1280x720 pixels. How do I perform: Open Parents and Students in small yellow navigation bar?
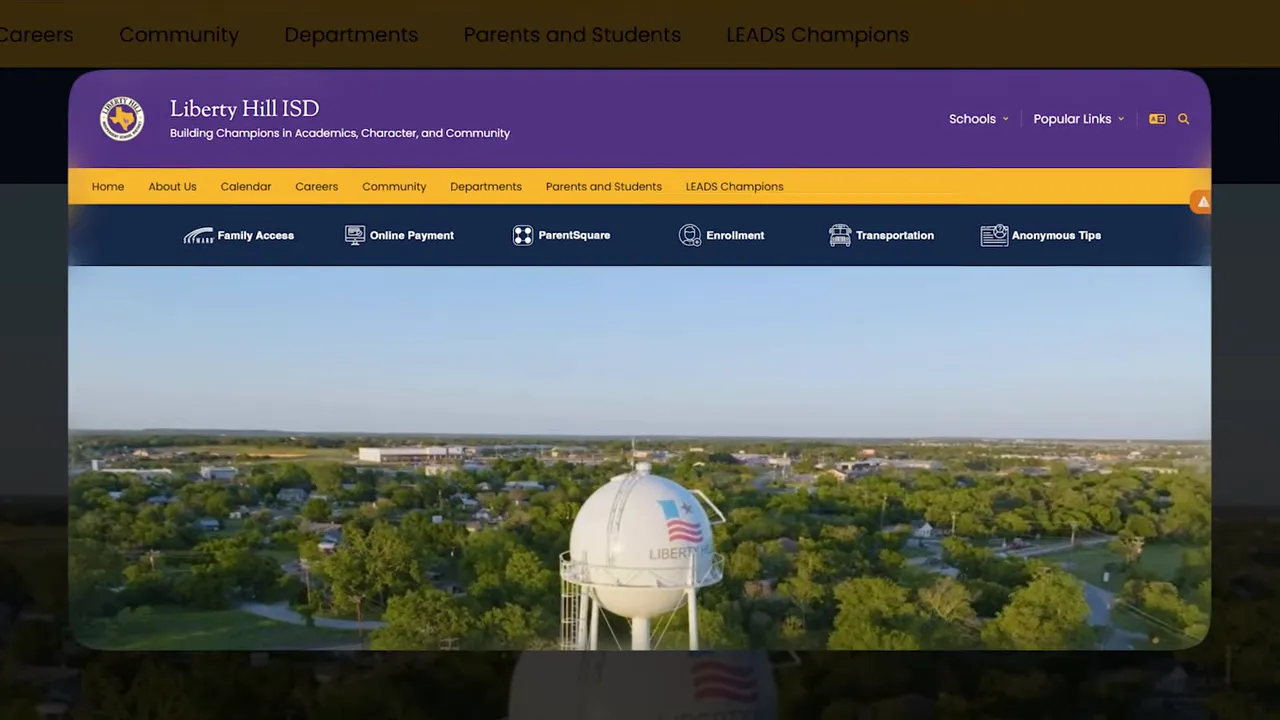coord(604,186)
